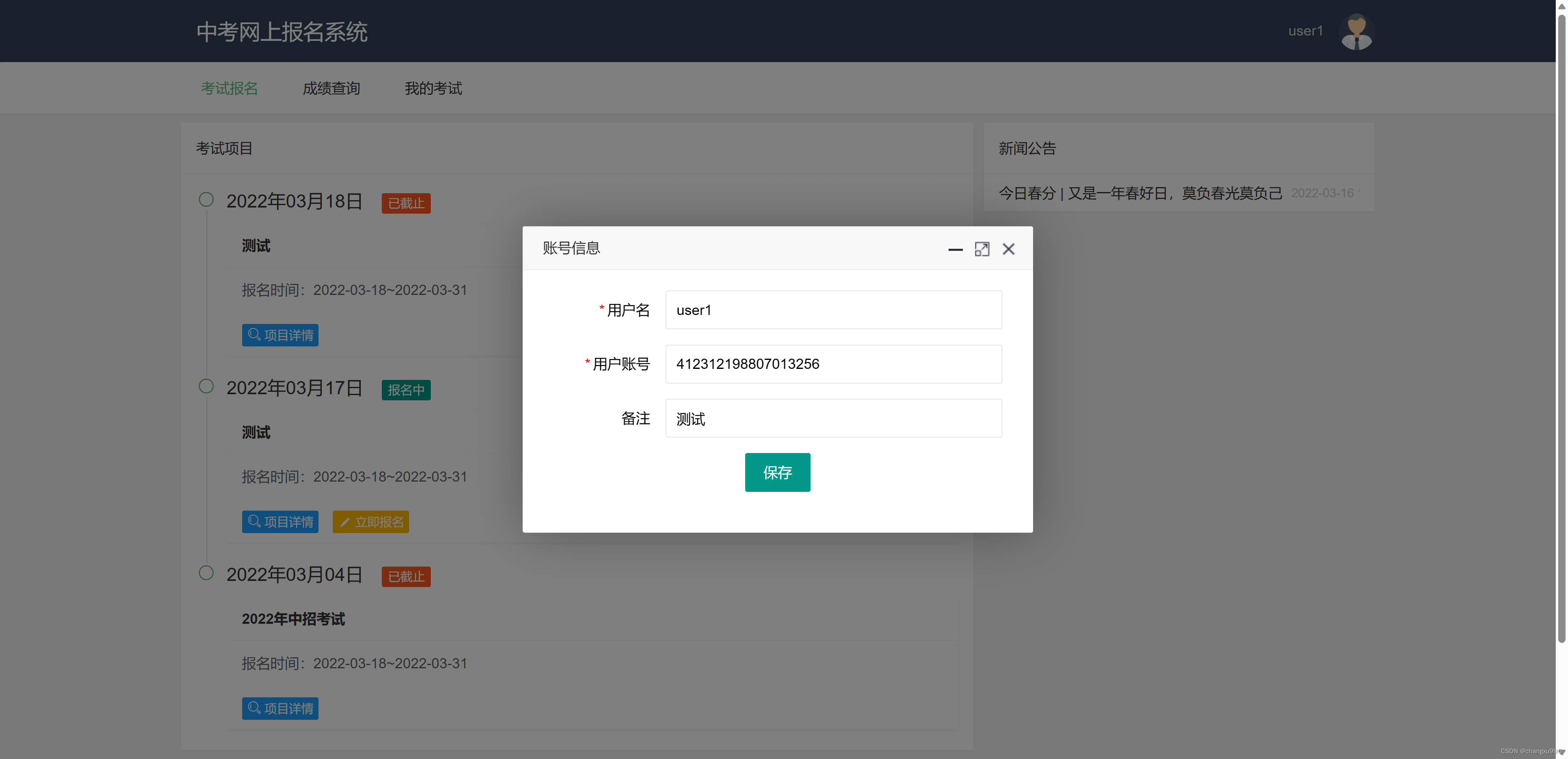Click the 备注 text field
The width and height of the screenshot is (1568, 759).
pos(833,418)
